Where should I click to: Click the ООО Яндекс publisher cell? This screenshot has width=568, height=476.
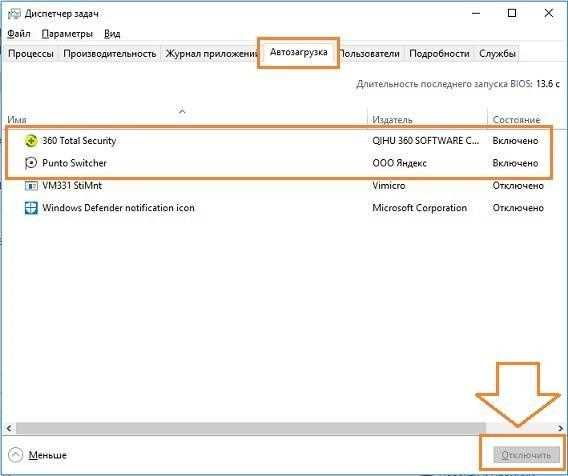point(400,163)
